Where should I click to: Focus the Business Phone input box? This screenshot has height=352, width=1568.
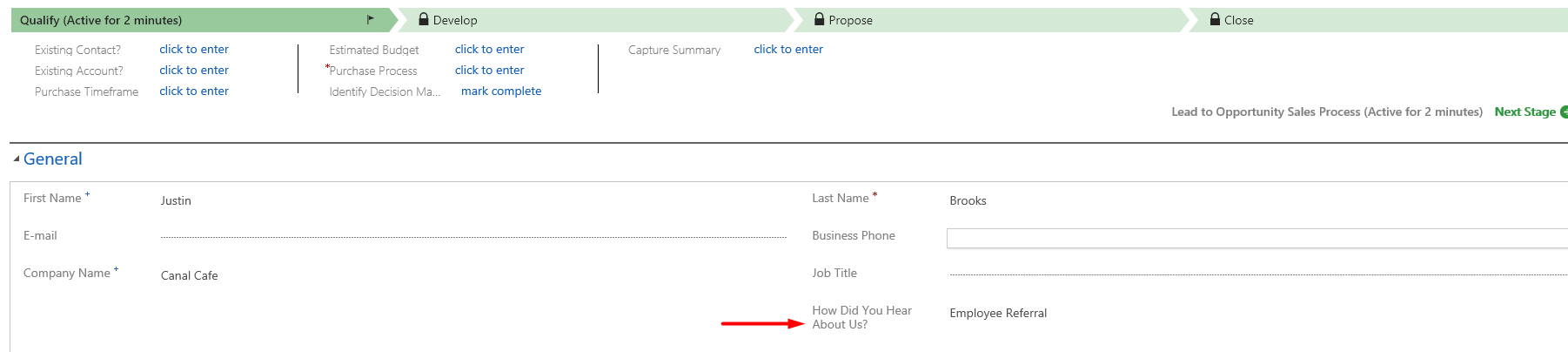(1257, 238)
